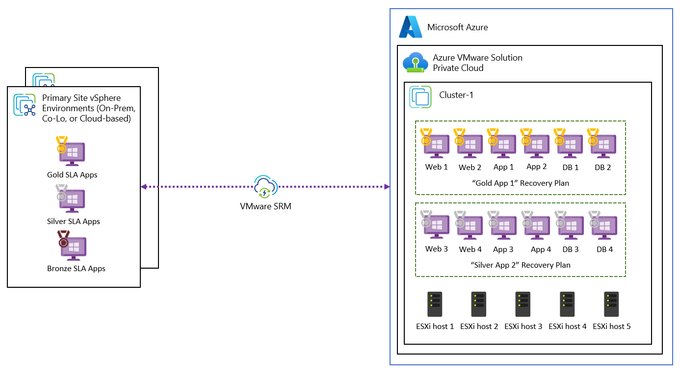The width and height of the screenshot is (680, 371).
Task: Click the Bronze SLA Apps VM icon
Action: [72, 245]
